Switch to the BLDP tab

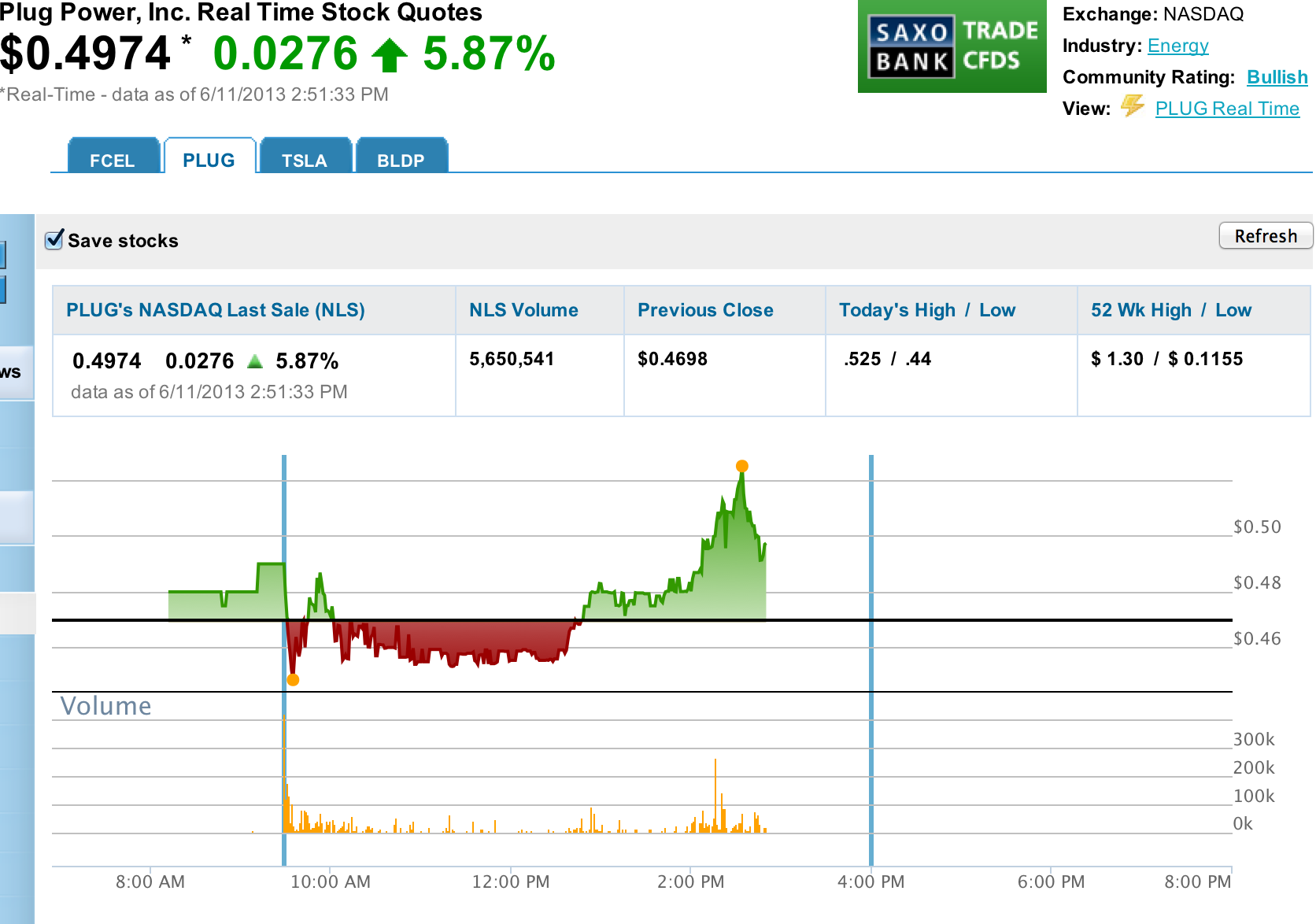401,159
